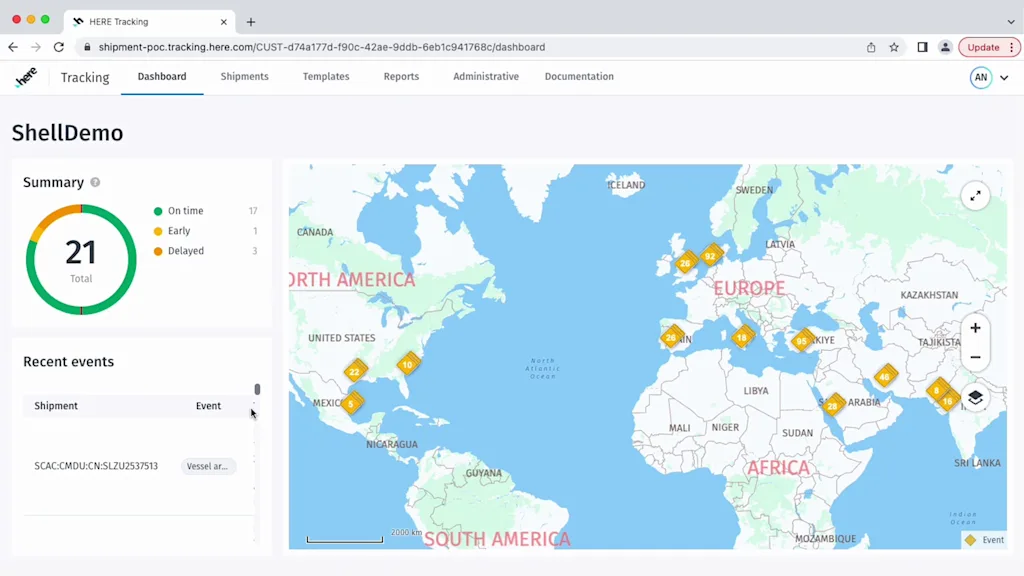The image size is (1024, 576).
Task: Open the Documentation page
Action: [x=579, y=76]
